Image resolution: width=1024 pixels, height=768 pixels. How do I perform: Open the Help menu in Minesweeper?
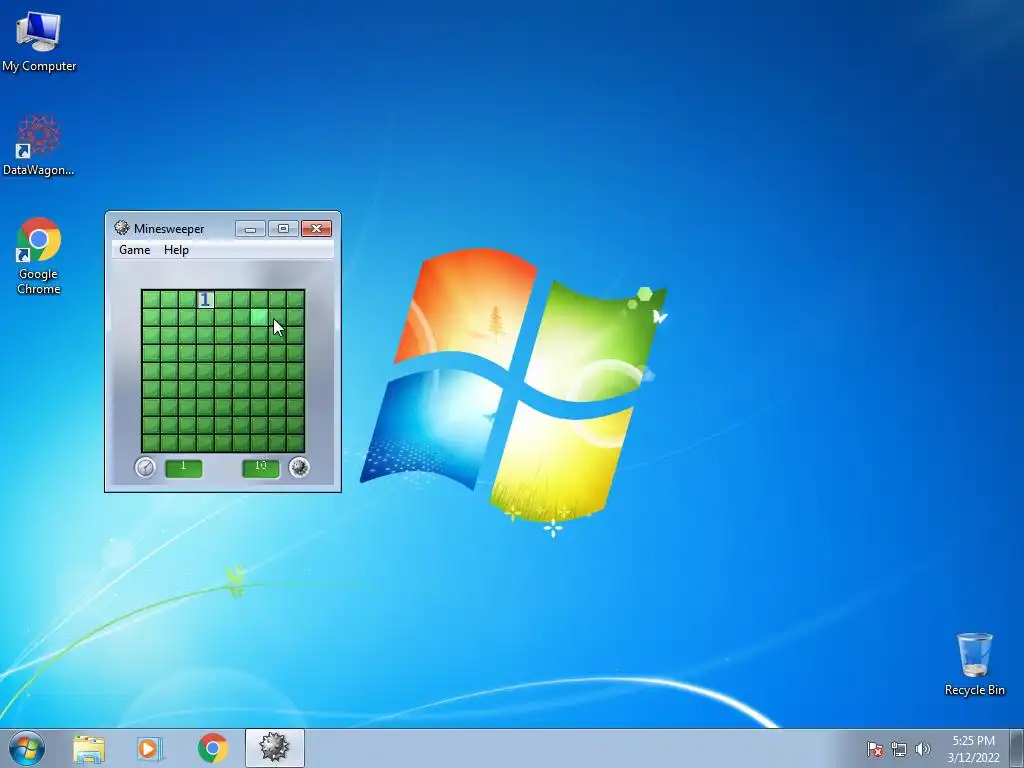pos(176,250)
